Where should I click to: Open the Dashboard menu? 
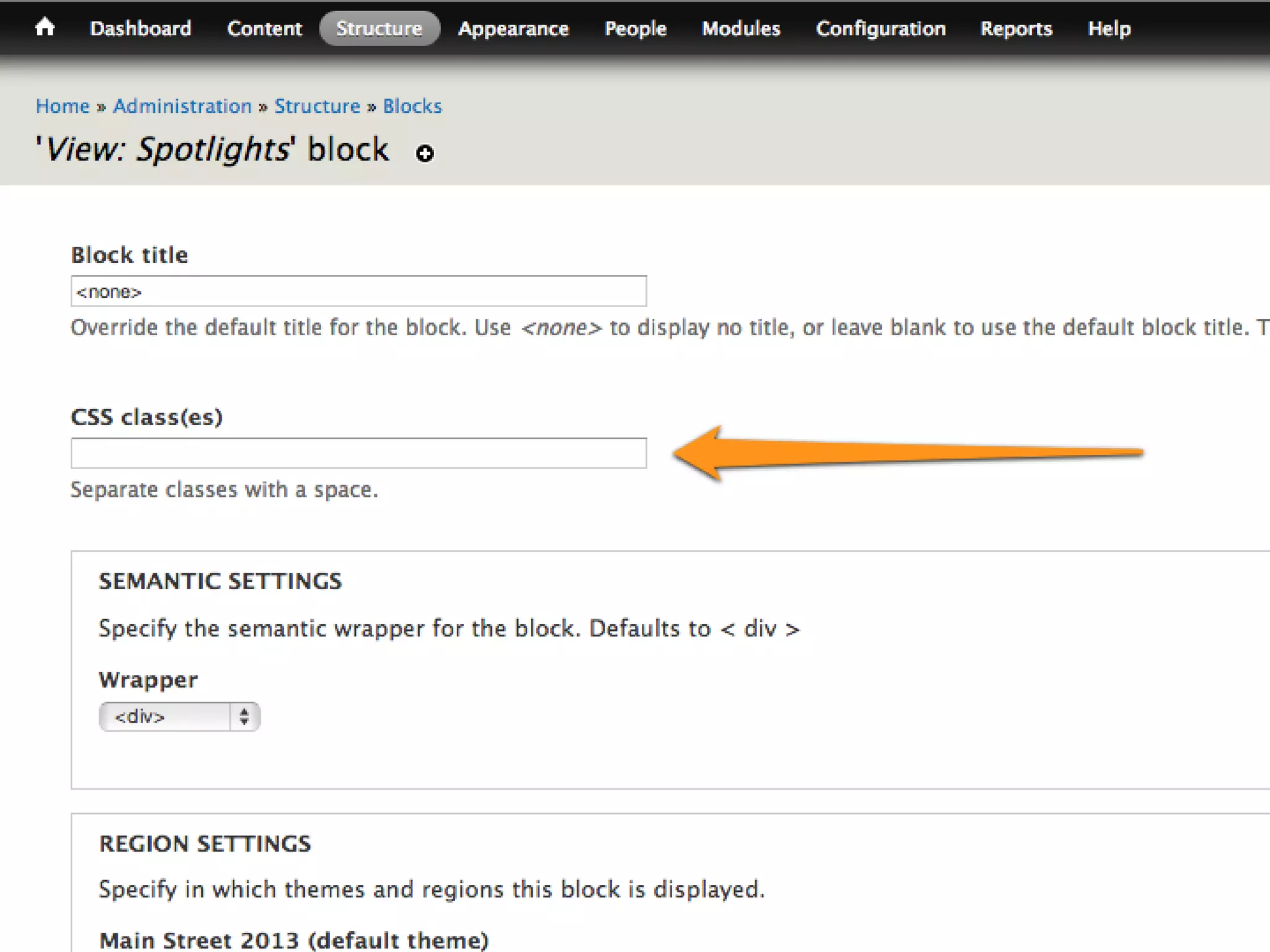point(140,29)
